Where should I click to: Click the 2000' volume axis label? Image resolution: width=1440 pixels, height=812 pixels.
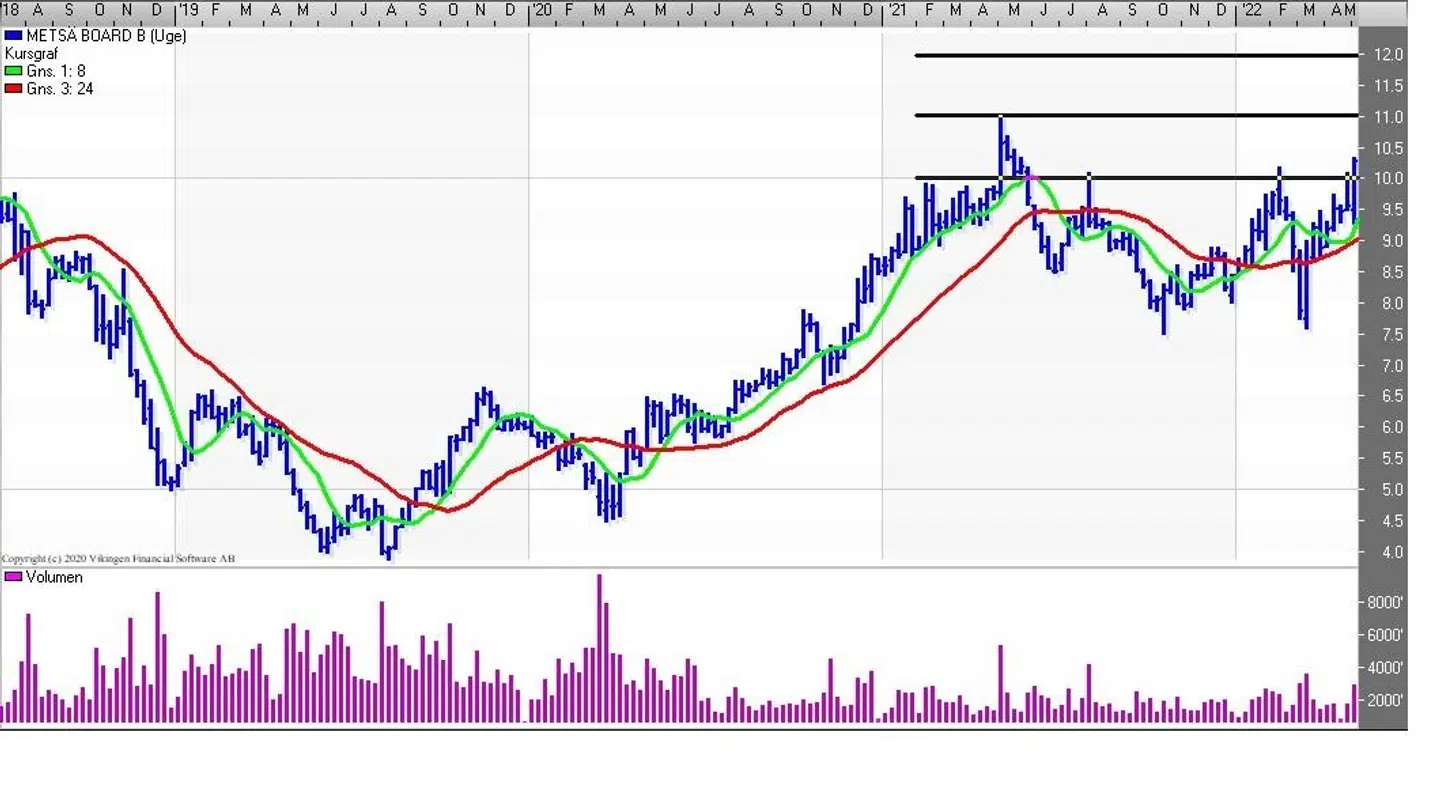[1386, 700]
